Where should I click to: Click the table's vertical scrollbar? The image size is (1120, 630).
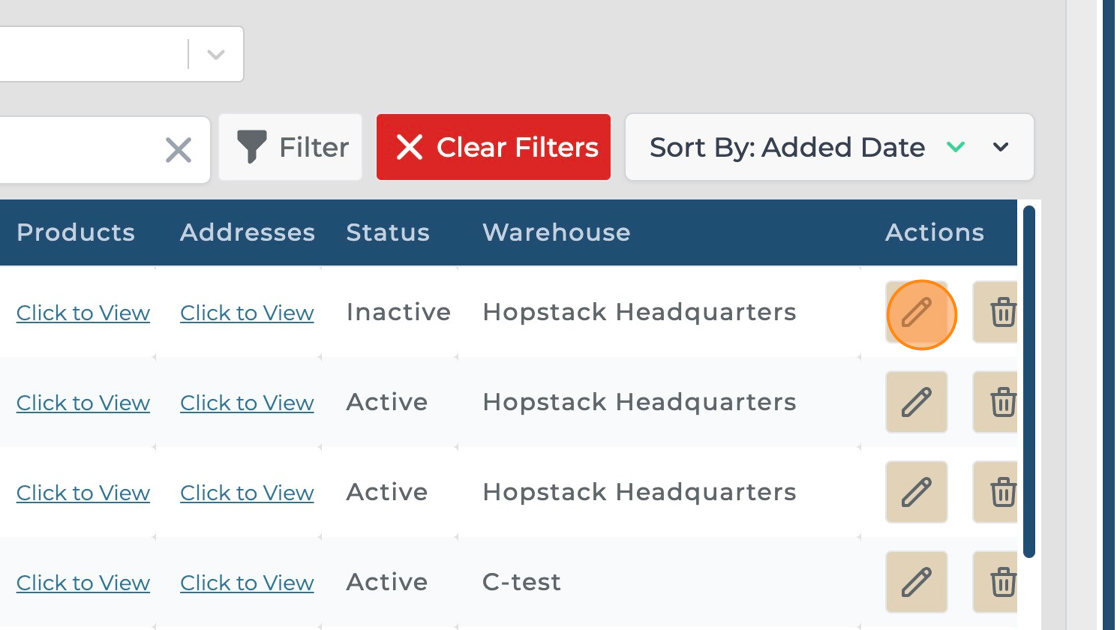1029,380
